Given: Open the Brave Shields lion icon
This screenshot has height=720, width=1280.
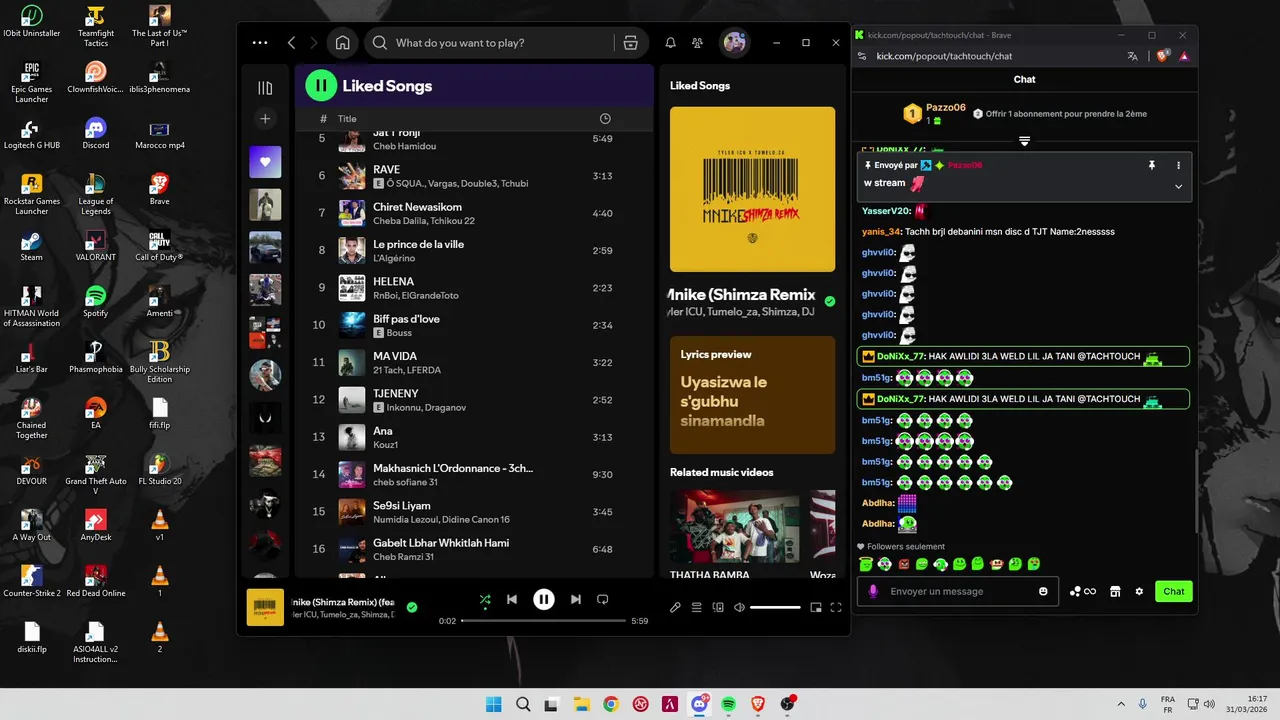Looking at the screenshot, I should coord(1162,56).
